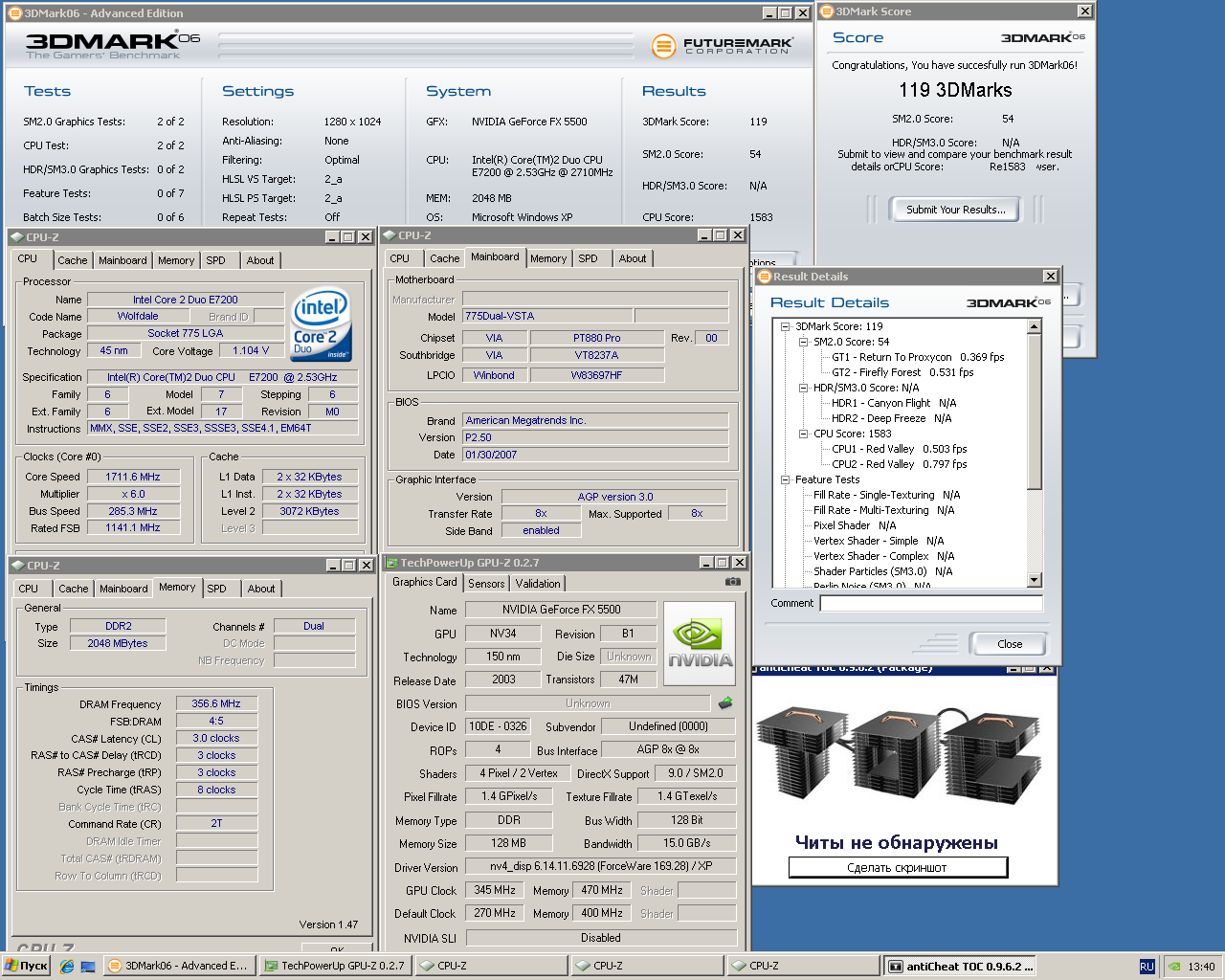The width and height of the screenshot is (1225, 980).
Task: Click the 3DMark Score window title icon
Action: click(827, 11)
